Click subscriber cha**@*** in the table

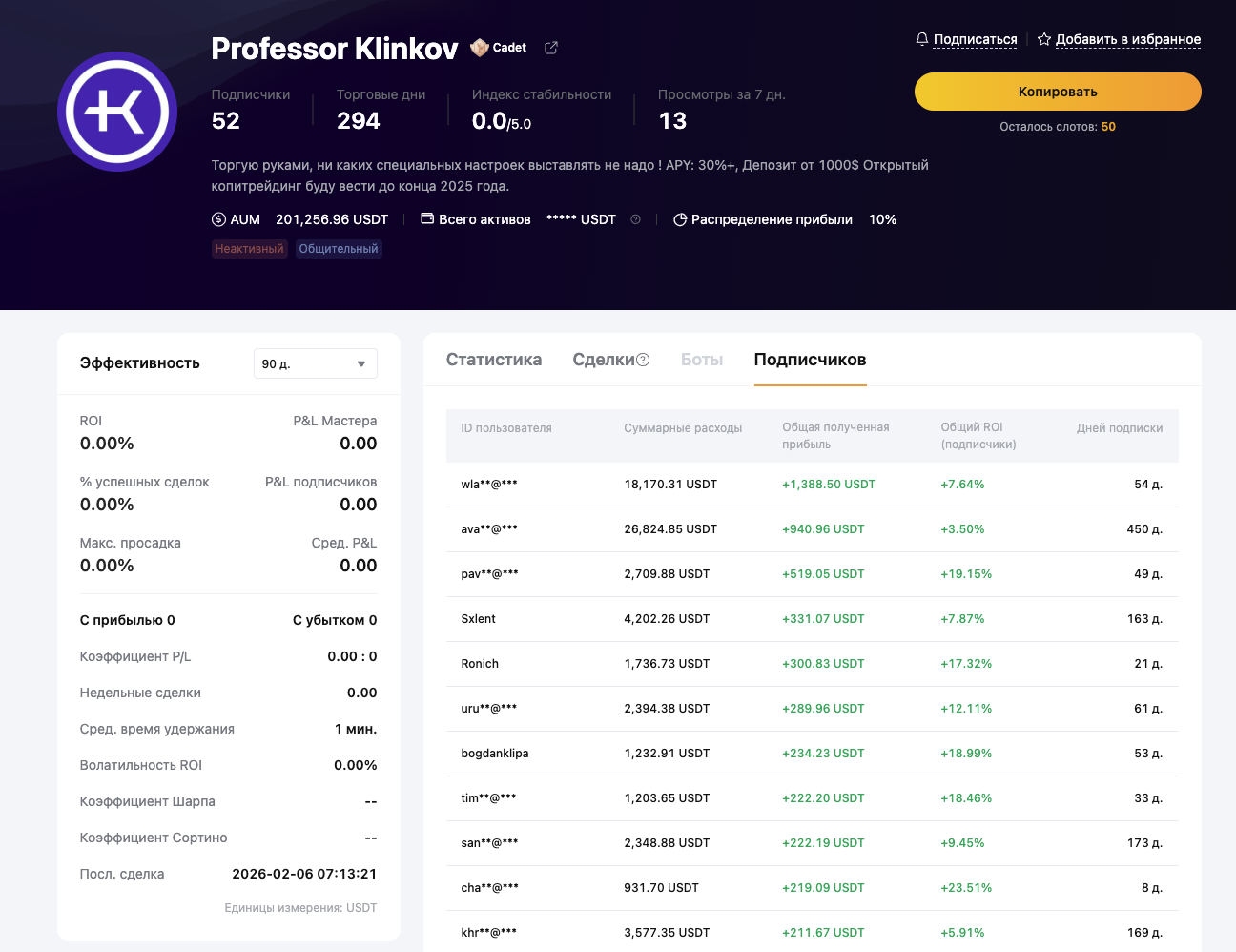click(490, 888)
